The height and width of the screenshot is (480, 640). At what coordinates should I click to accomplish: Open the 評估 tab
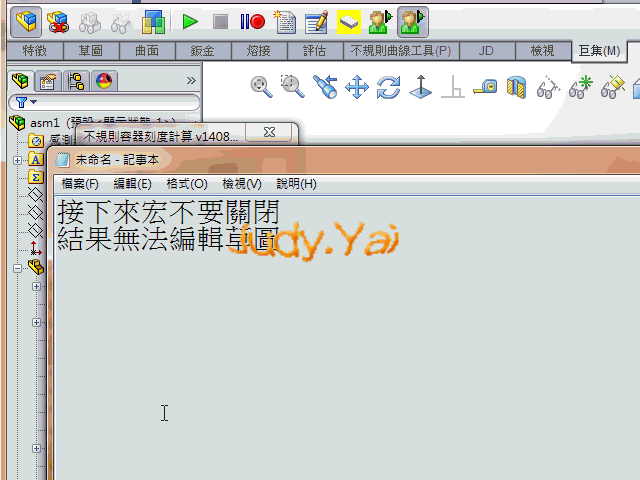click(315, 51)
